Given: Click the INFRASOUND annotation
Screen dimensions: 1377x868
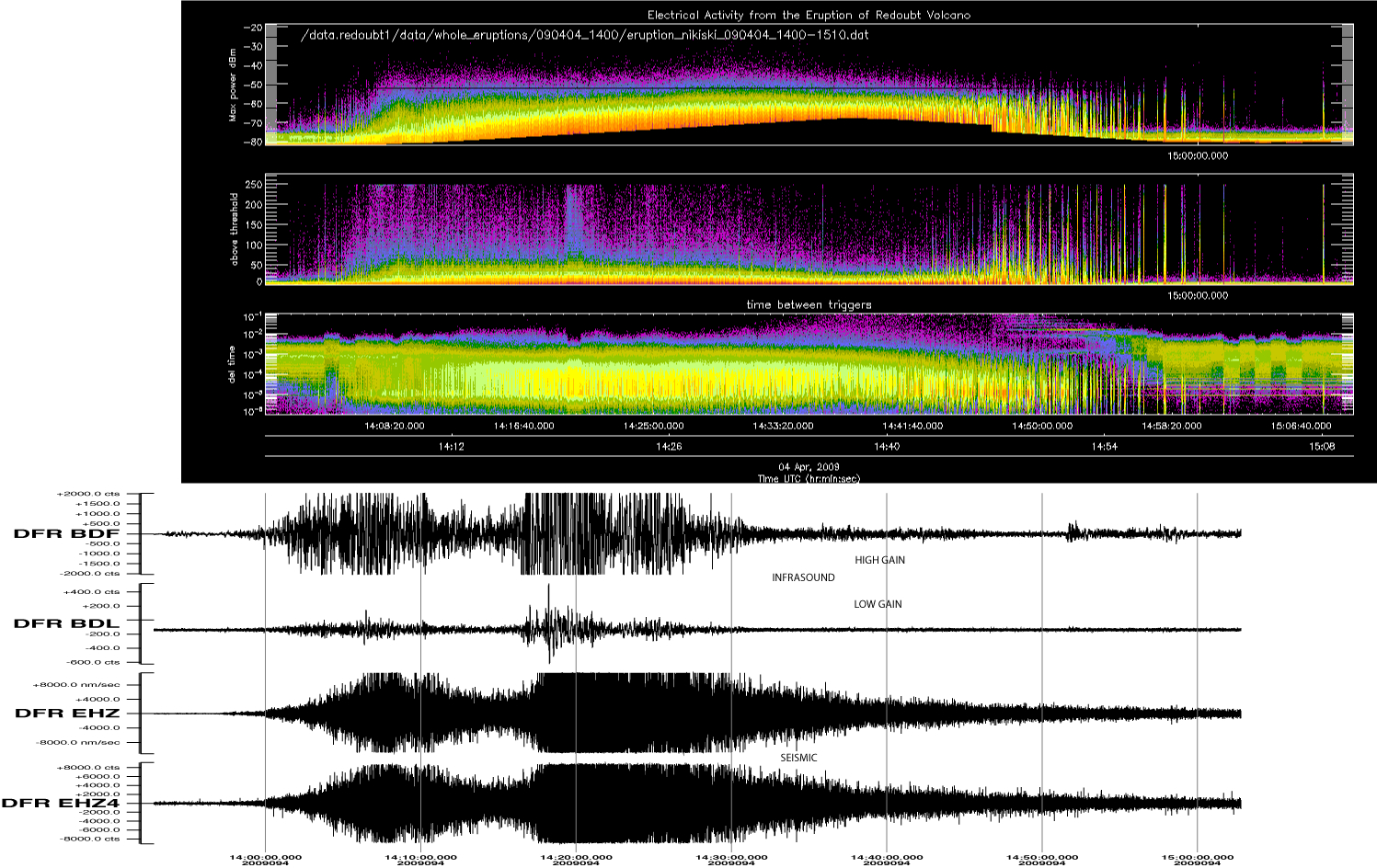Looking at the screenshot, I should (804, 577).
